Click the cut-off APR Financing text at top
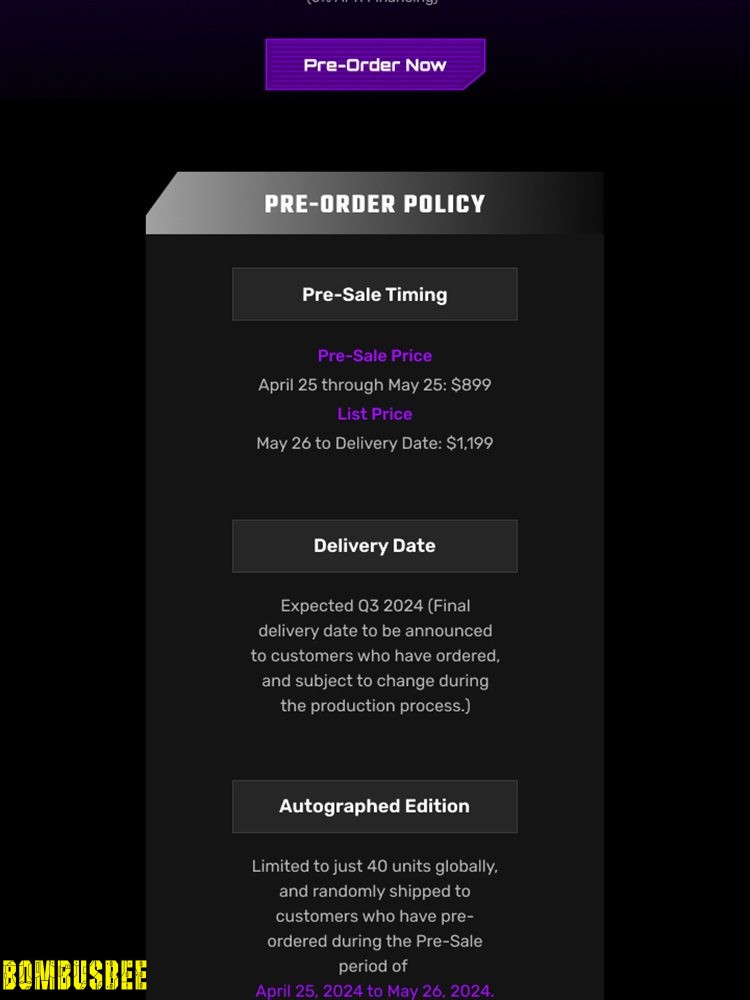The image size is (750, 1000). coord(372,2)
